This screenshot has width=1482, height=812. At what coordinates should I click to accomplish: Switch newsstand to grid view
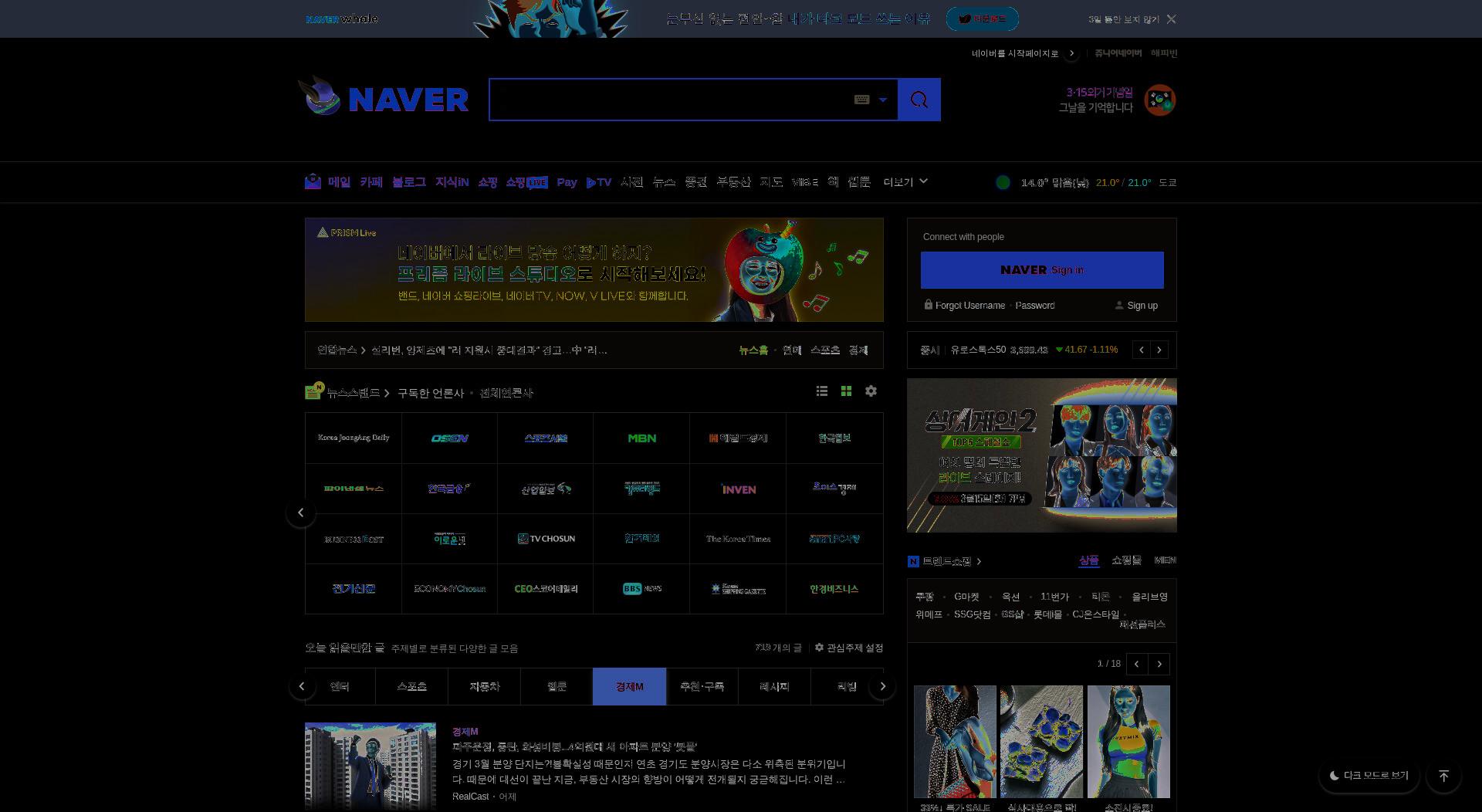846,391
